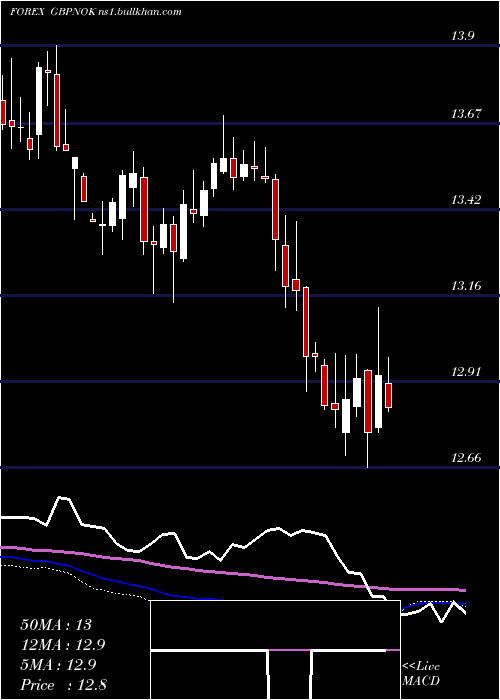Click the Price : 12.8 reading
500x700 pixels.
[x=63, y=685]
